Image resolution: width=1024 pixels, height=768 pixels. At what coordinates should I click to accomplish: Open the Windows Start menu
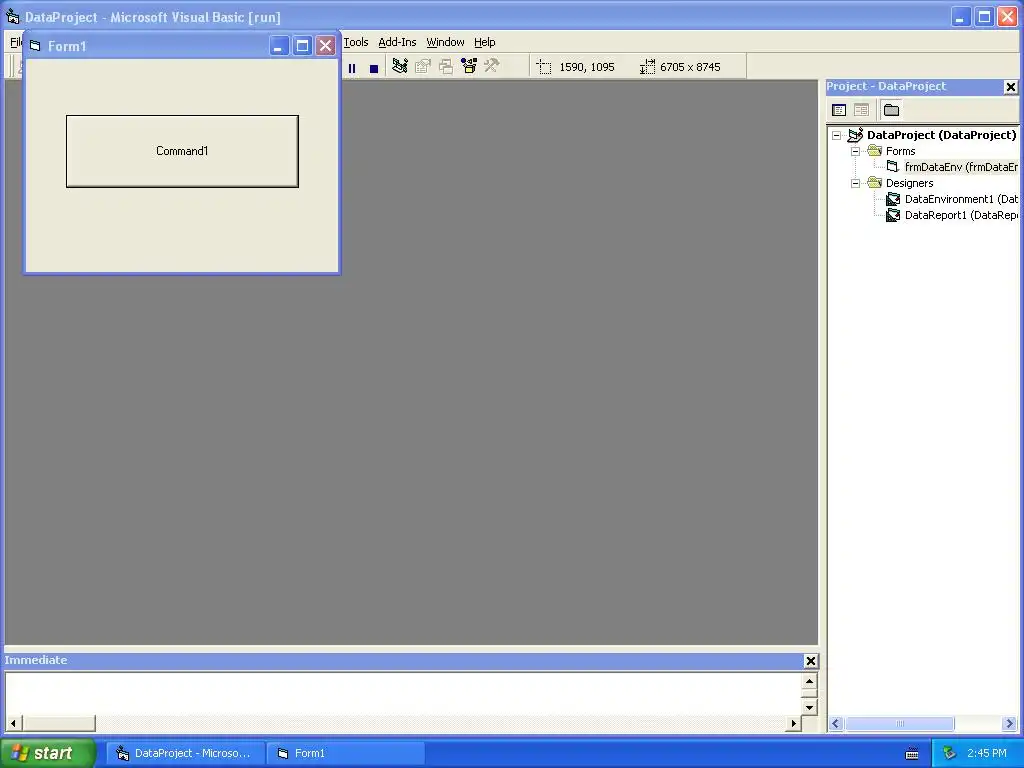[x=48, y=753]
